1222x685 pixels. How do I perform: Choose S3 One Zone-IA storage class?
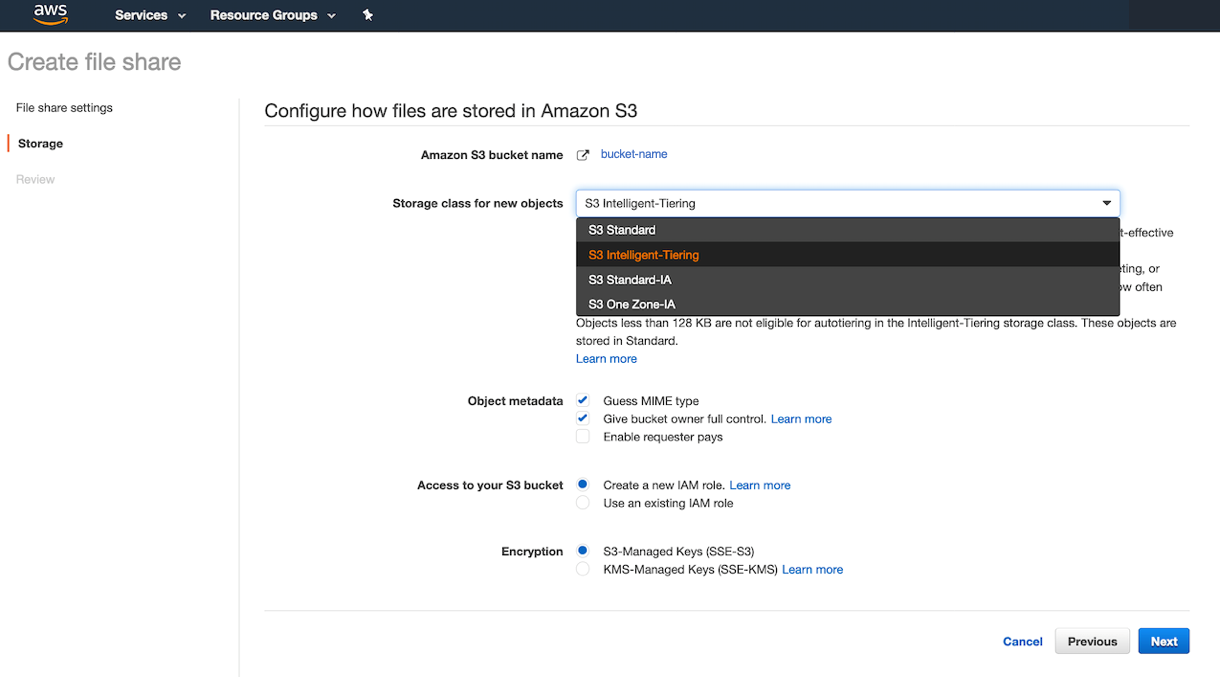[630, 303]
